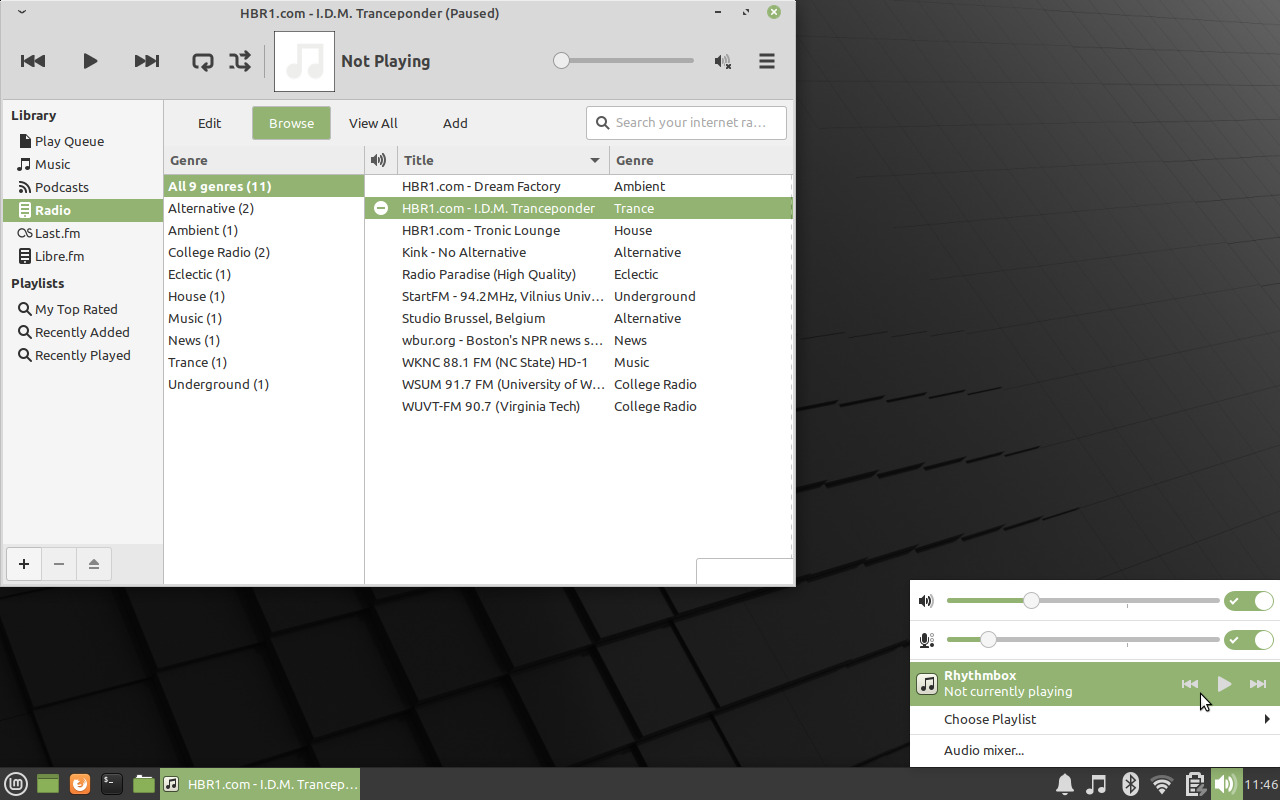Click the View All button

coord(373,123)
